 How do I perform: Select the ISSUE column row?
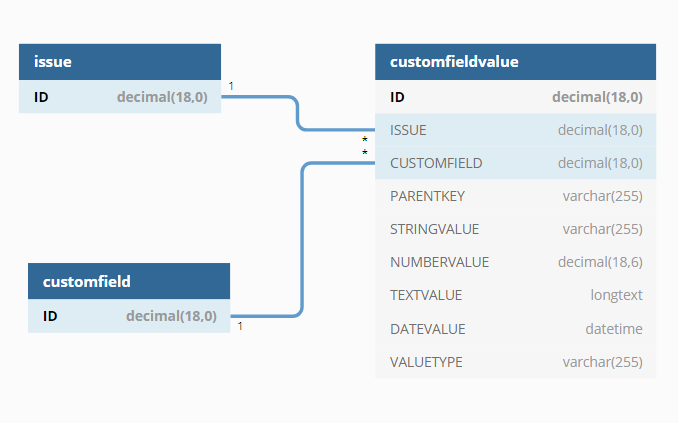tap(515, 130)
